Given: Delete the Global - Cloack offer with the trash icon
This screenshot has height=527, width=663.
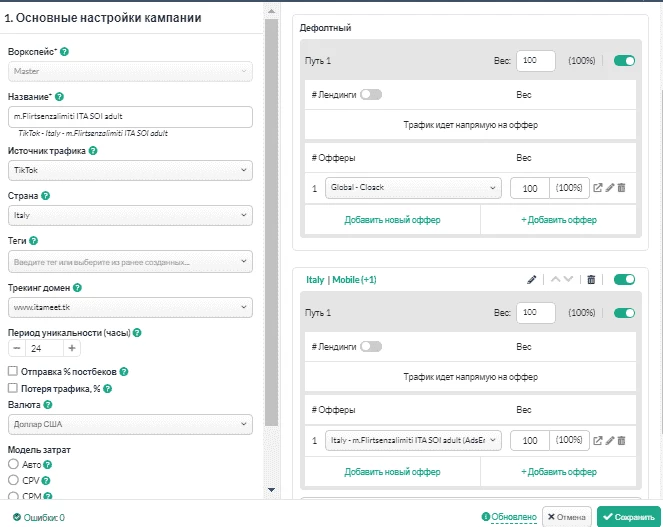Looking at the screenshot, I should click(x=621, y=188).
